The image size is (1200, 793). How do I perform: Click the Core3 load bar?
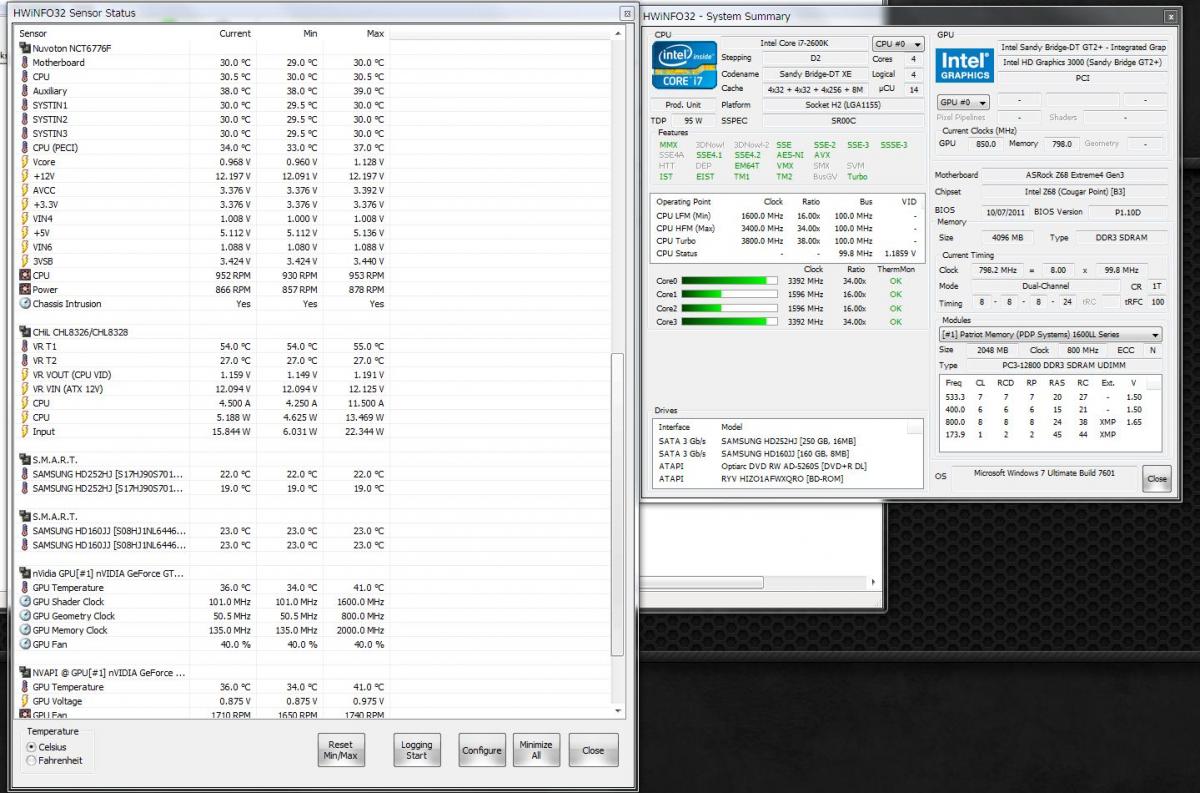[x=731, y=322]
